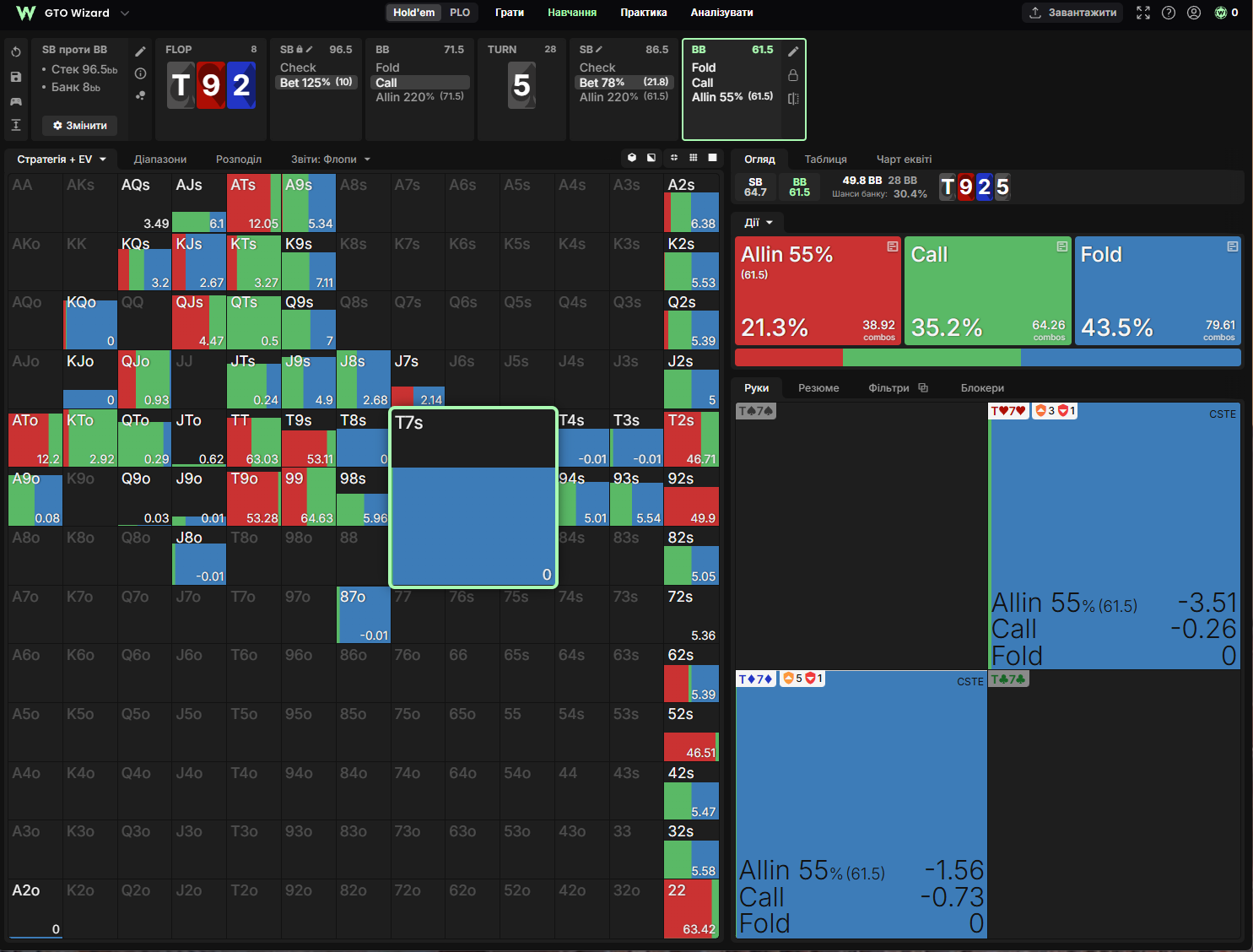This screenshot has width=1253, height=952.
Task: Click the compare/split icon in active BB node
Action: coord(793,99)
